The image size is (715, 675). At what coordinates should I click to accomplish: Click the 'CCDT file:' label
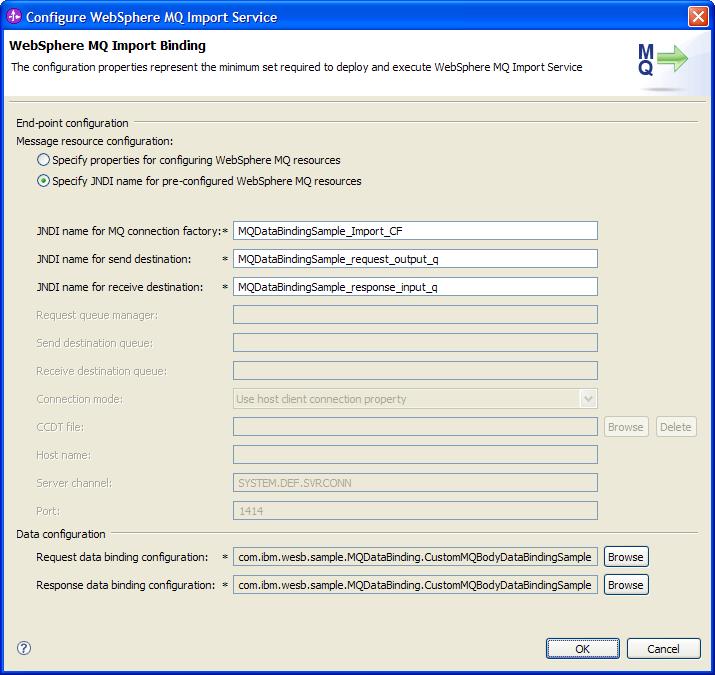click(x=60, y=427)
